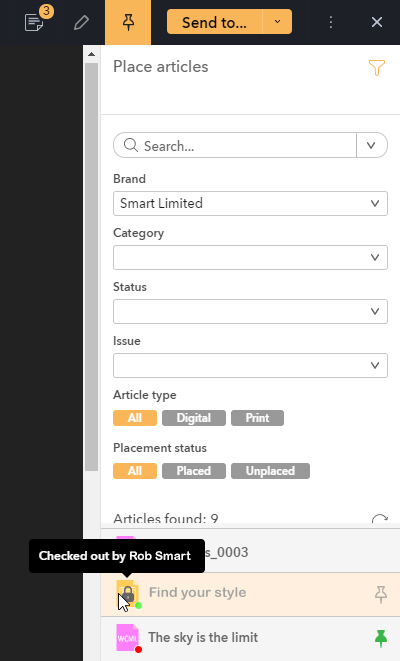This screenshot has width=400, height=661.
Task: Click the scrollbar up arrow
Action: [91, 54]
